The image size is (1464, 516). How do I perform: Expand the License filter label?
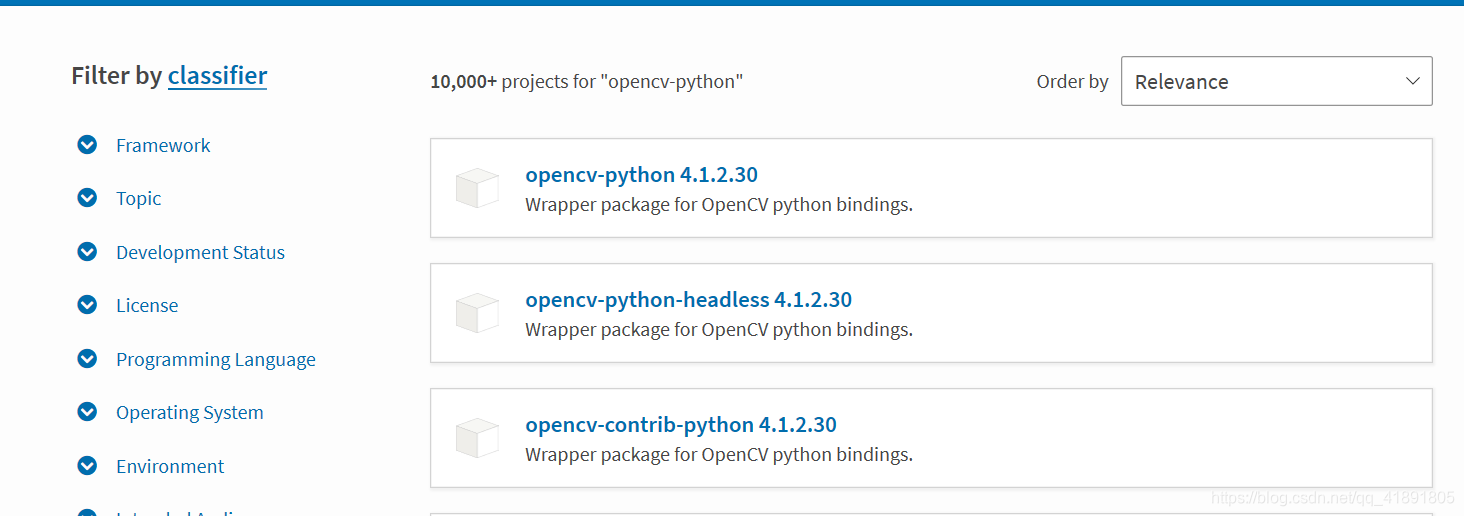tap(147, 305)
